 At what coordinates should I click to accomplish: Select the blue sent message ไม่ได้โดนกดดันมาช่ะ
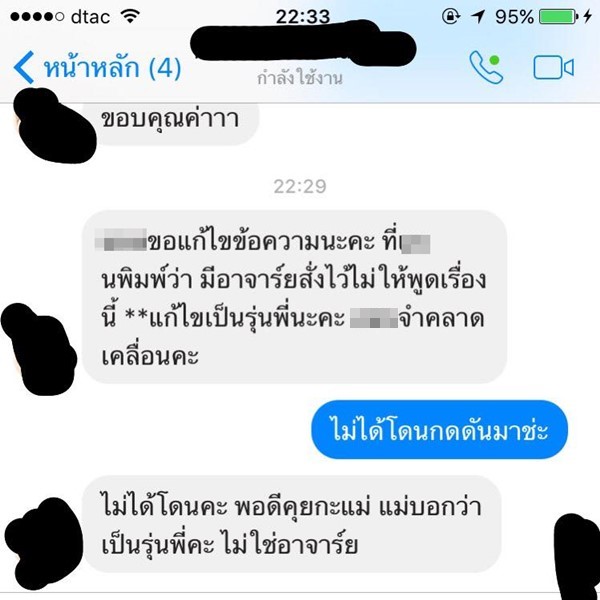pos(440,429)
